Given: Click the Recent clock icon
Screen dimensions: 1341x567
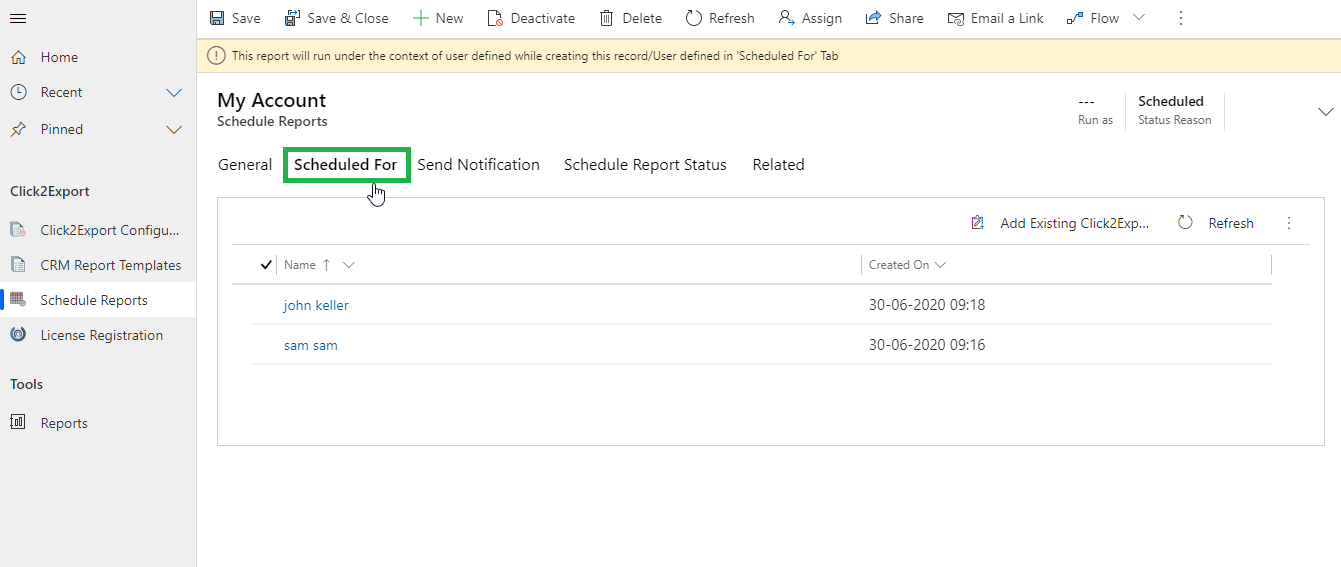Looking at the screenshot, I should click(x=18, y=92).
